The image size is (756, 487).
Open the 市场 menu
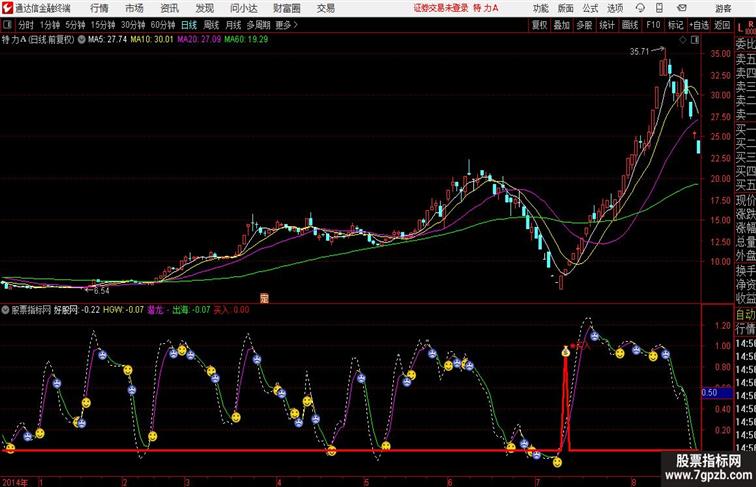(134, 8)
